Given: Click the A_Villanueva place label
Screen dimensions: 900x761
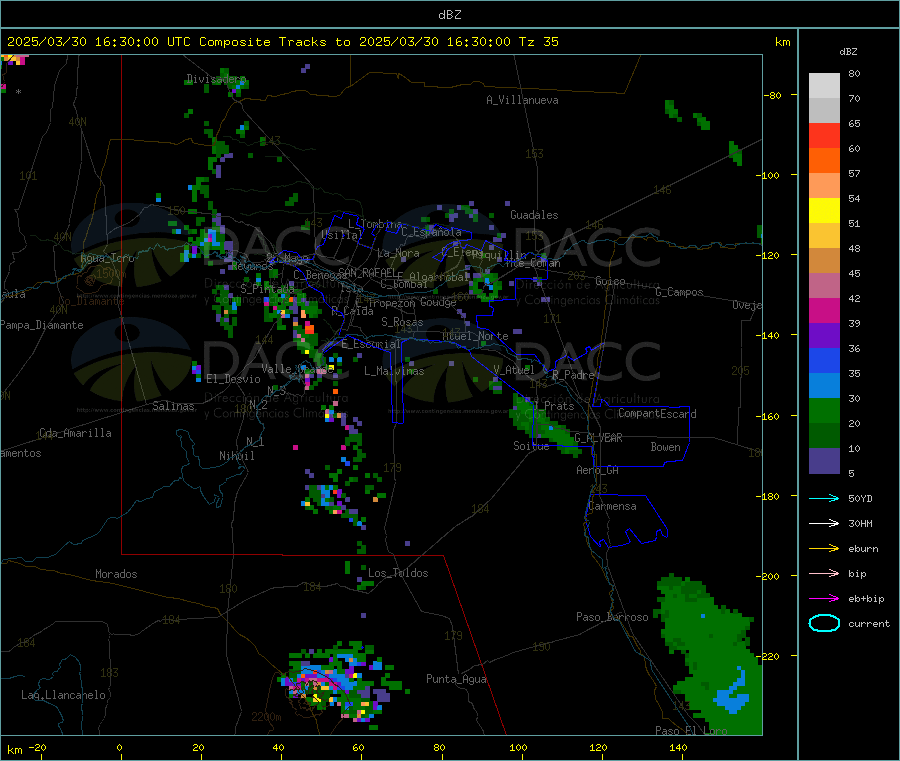Looking at the screenshot, I should tap(522, 100).
